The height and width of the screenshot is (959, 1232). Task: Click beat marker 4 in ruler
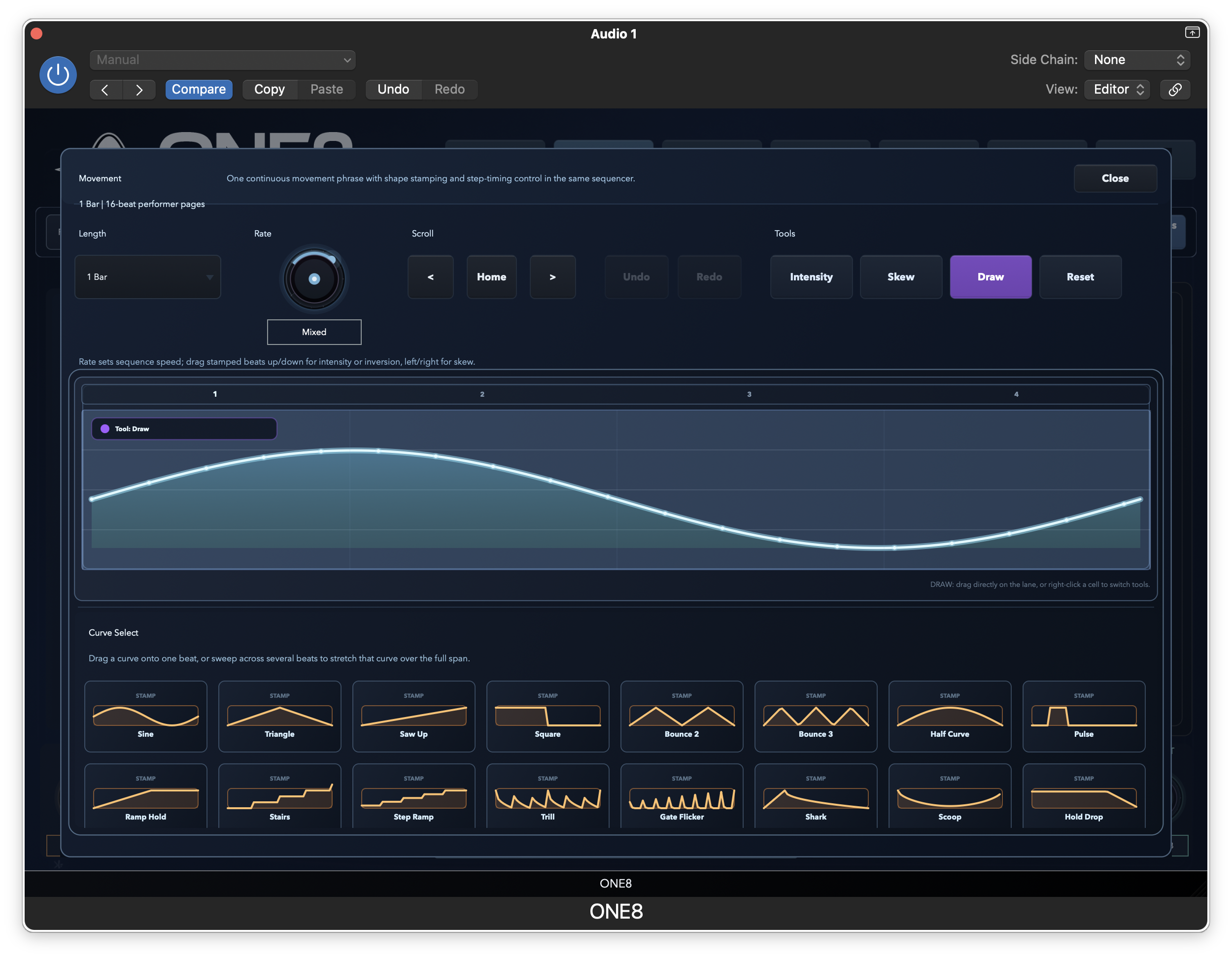point(1017,394)
